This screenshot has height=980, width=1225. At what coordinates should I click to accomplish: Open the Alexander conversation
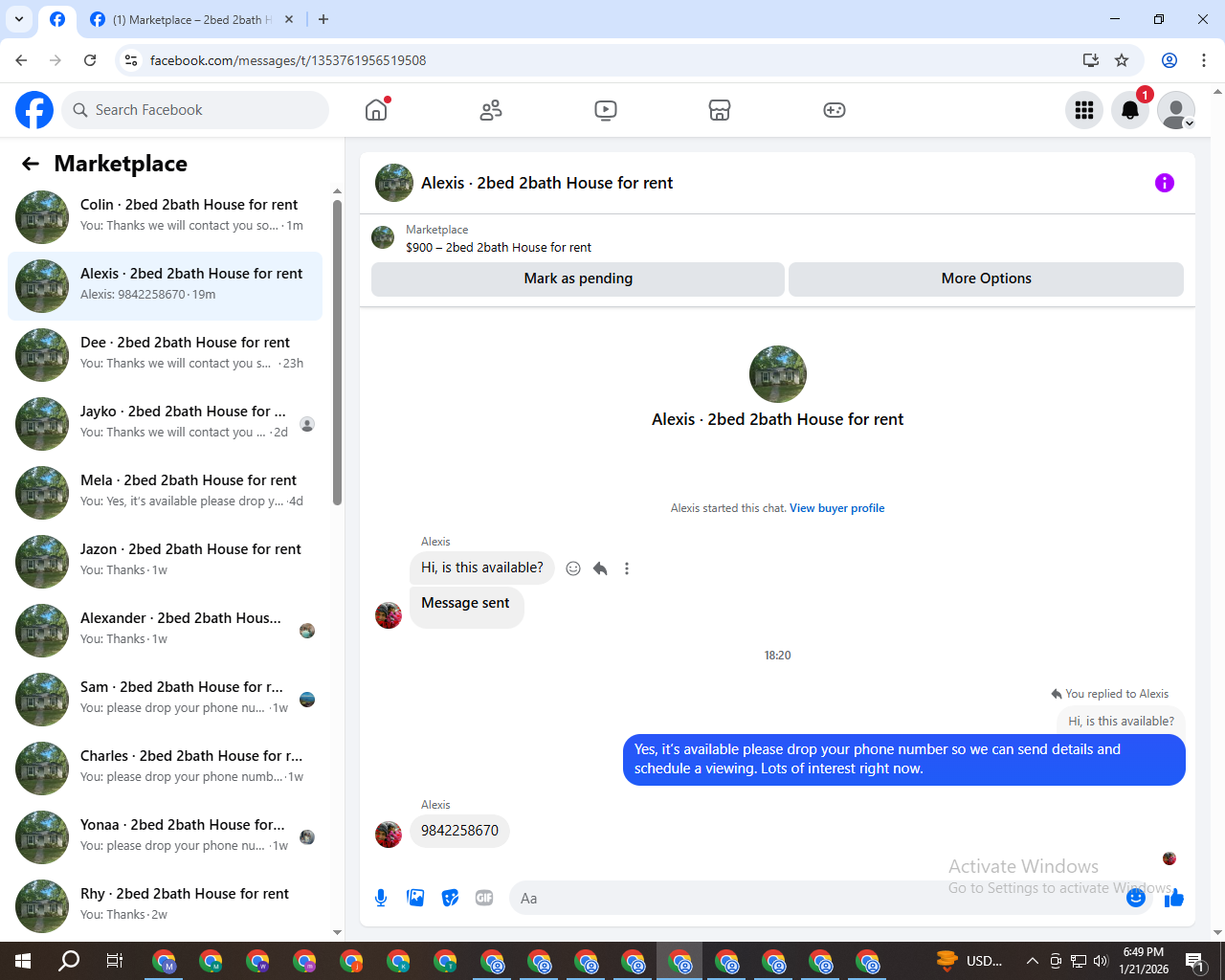click(x=165, y=630)
